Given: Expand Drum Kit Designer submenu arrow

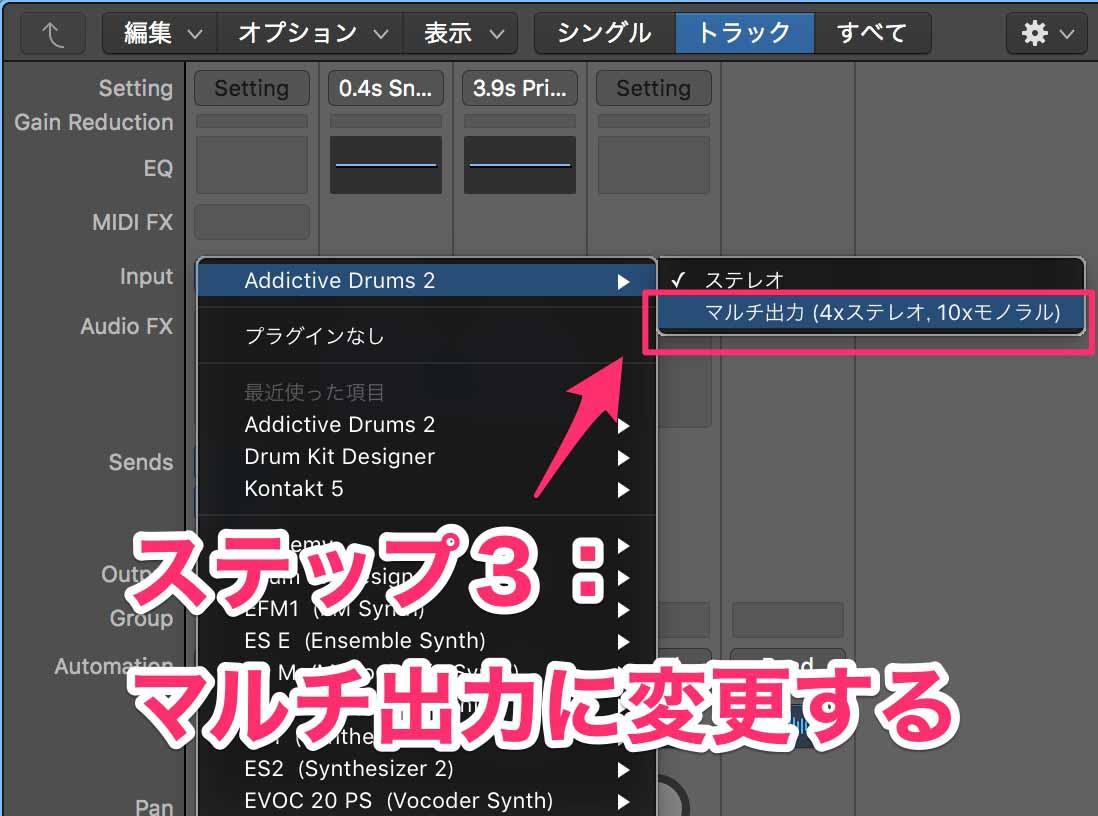Looking at the screenshot, I should [623, 458].
